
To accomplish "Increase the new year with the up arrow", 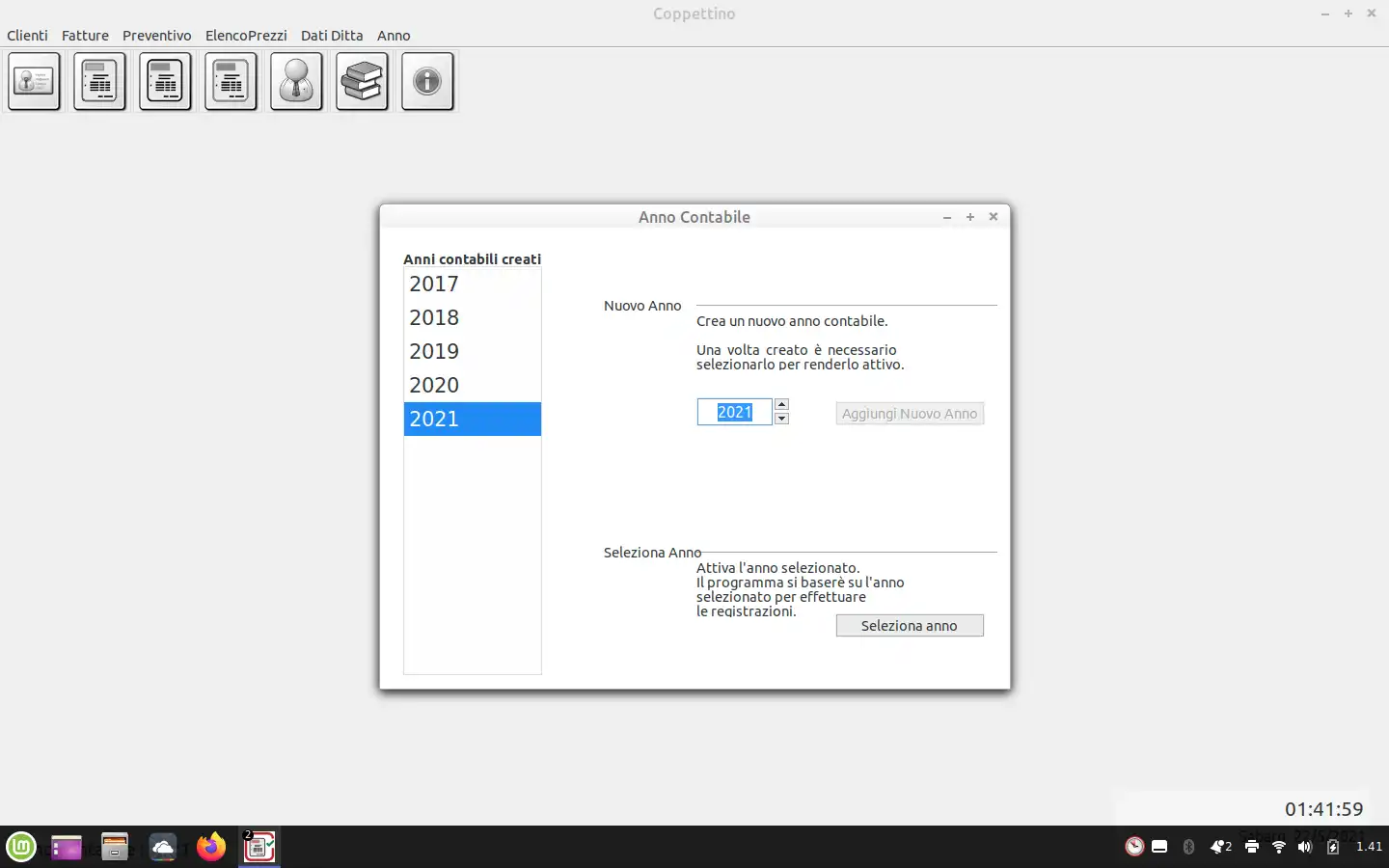I will click(782, 405).
